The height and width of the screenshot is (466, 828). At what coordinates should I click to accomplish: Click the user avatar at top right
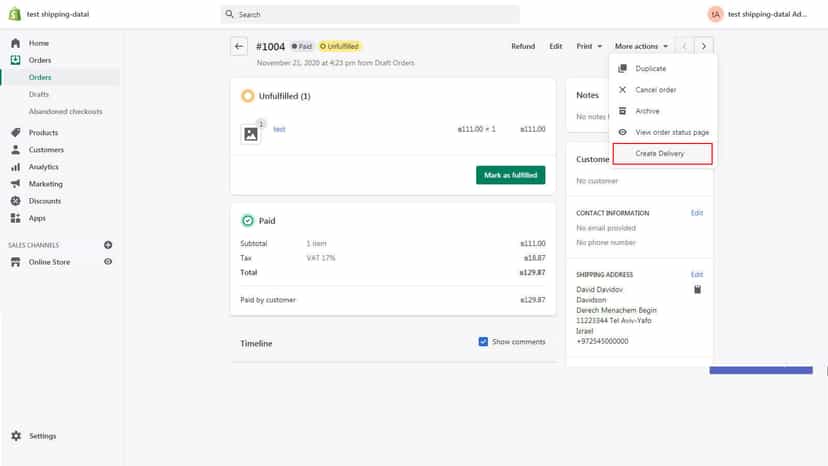[715, 14]
